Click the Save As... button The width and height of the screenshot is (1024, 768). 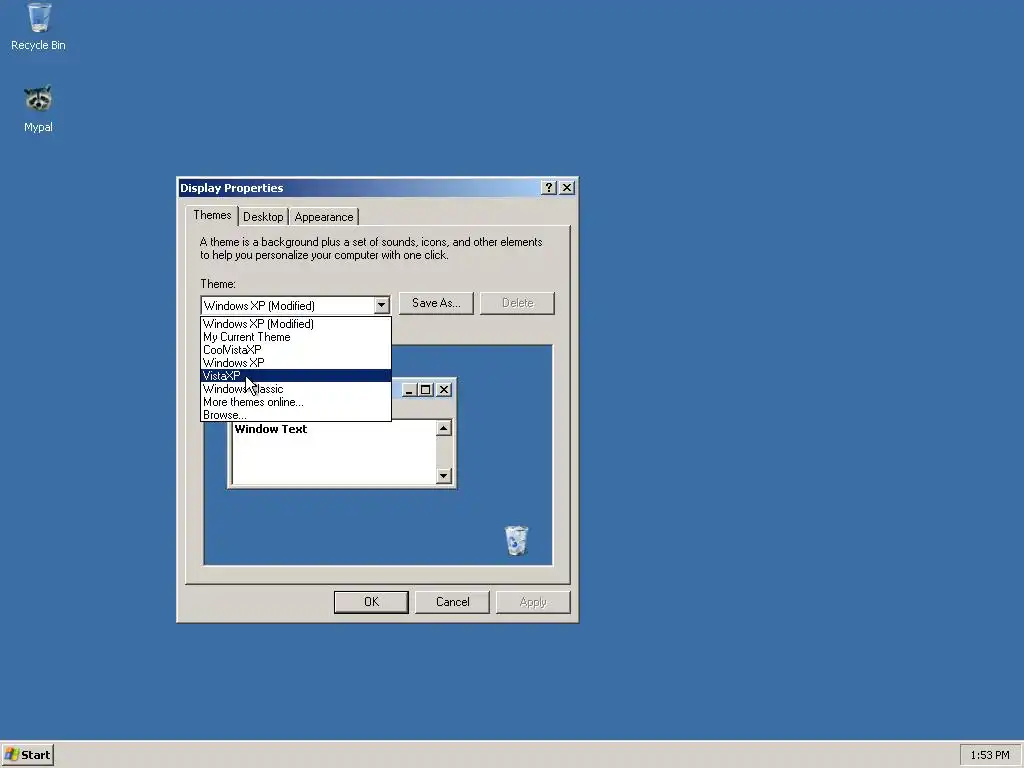[x=436, y=303]
